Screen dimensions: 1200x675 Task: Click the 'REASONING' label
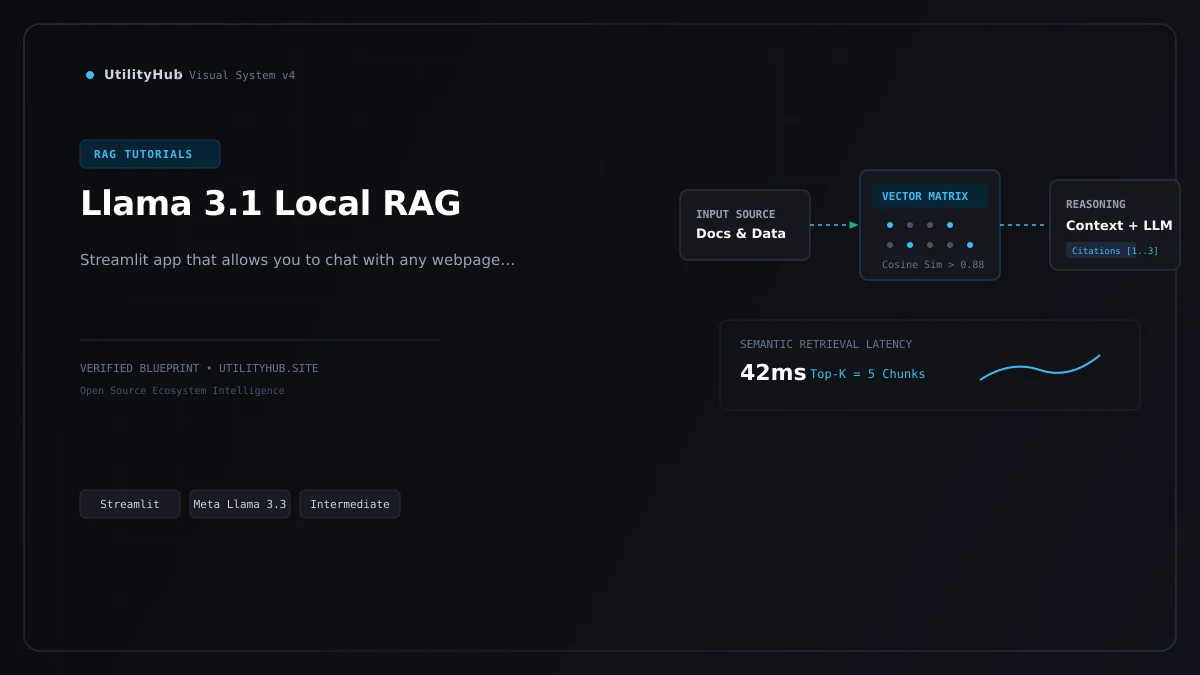tap(1096, 204)
